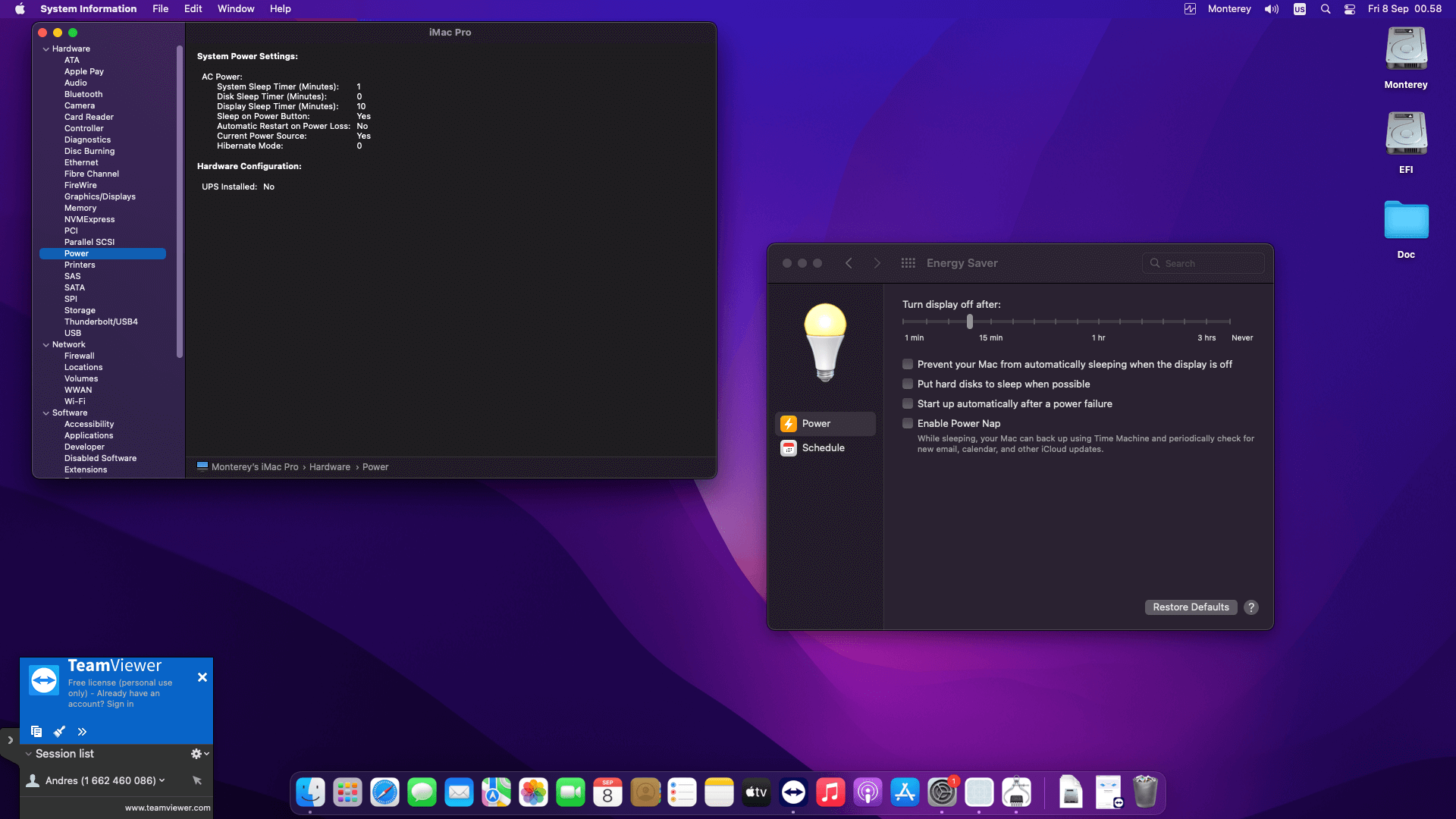Screen dimensions: 1456x819
Task: Open the Monterey drive on desktop
Action: [1406, 58]
